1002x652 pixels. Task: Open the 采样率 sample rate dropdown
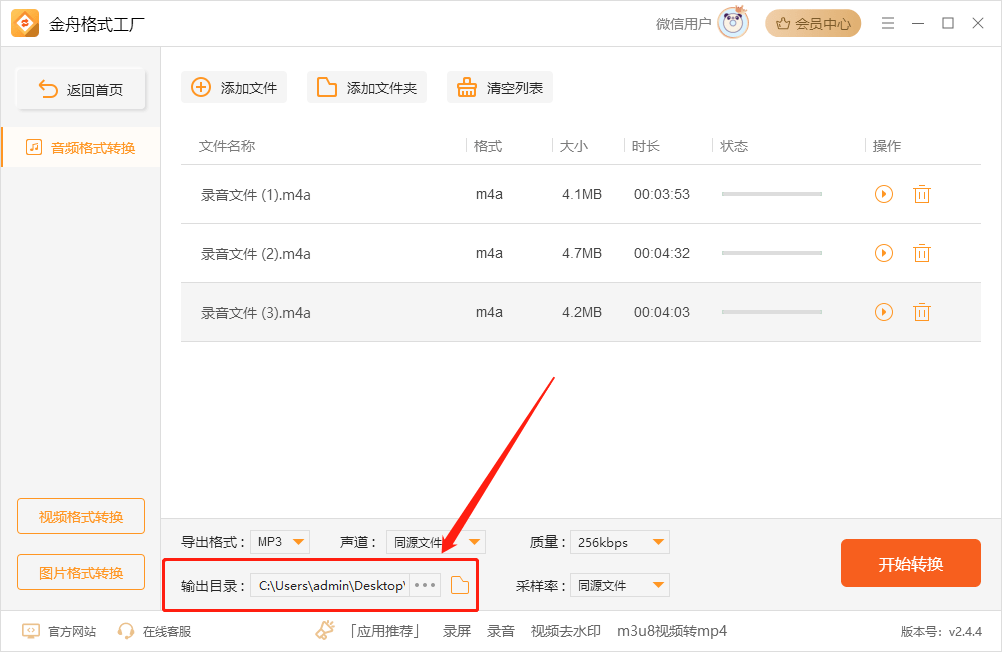pyautogui.click(x=620, y=585)
